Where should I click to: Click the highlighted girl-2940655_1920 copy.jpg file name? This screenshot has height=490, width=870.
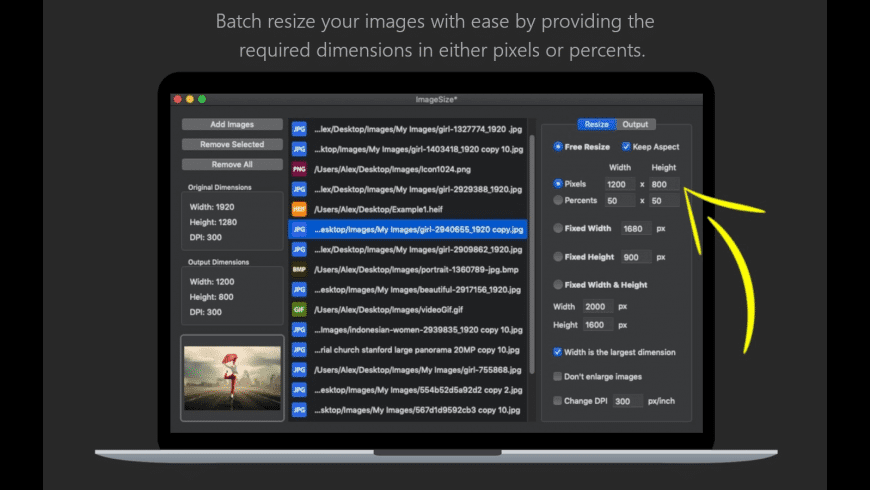(419, 229)
